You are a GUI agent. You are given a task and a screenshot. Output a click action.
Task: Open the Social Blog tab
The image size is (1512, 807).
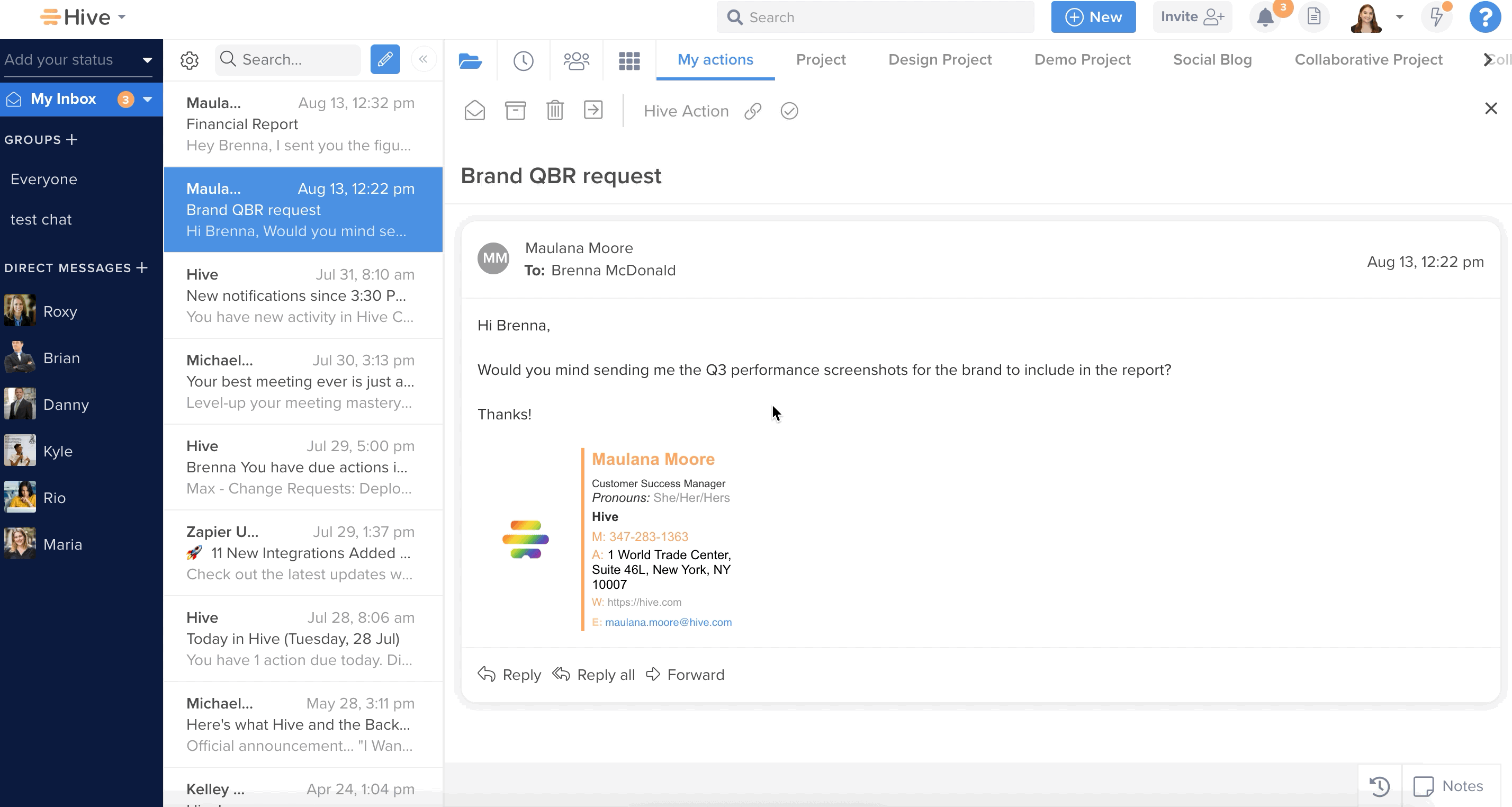coord(1212,59)
